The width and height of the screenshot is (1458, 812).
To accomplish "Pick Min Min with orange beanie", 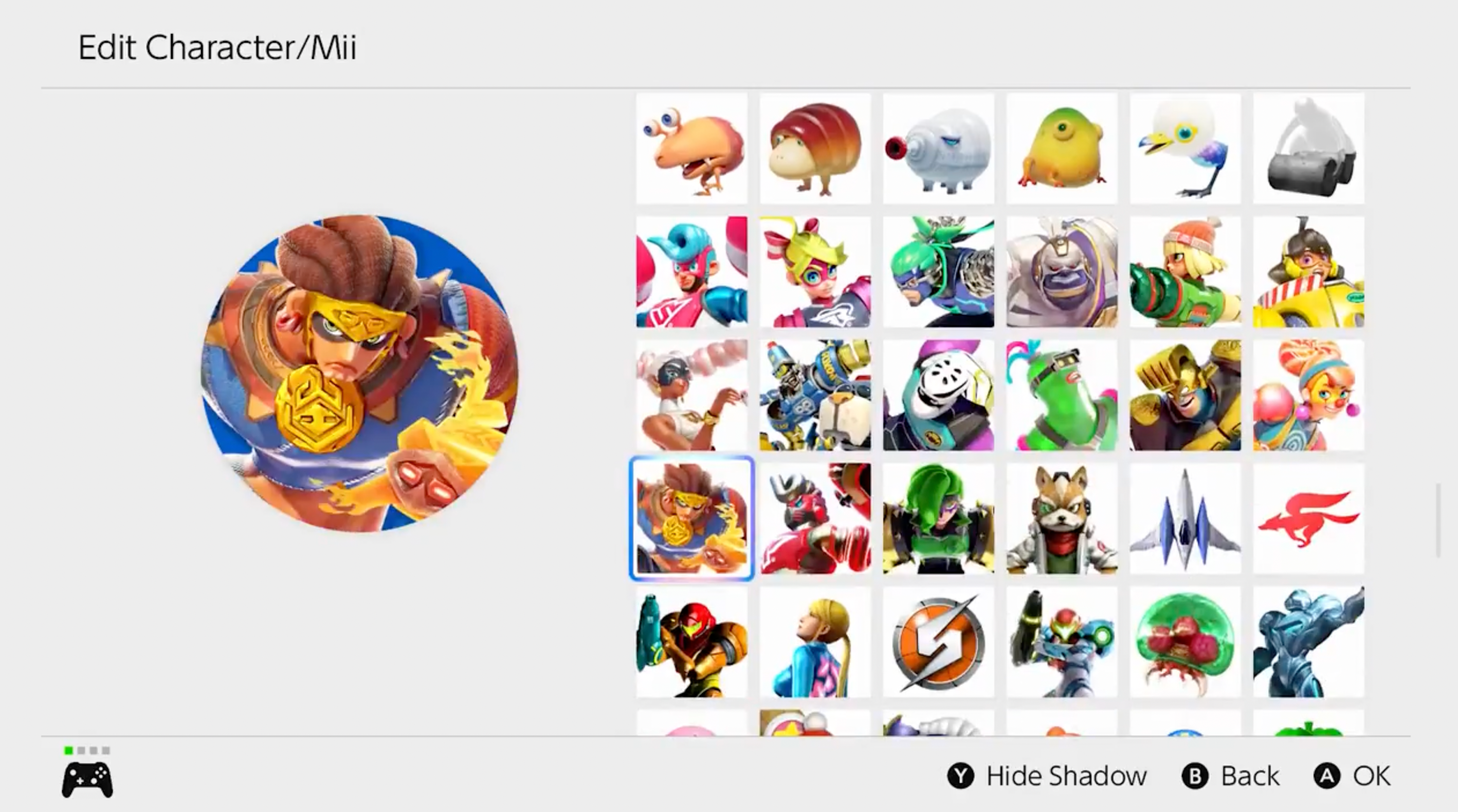I will tap(1184, 272).
